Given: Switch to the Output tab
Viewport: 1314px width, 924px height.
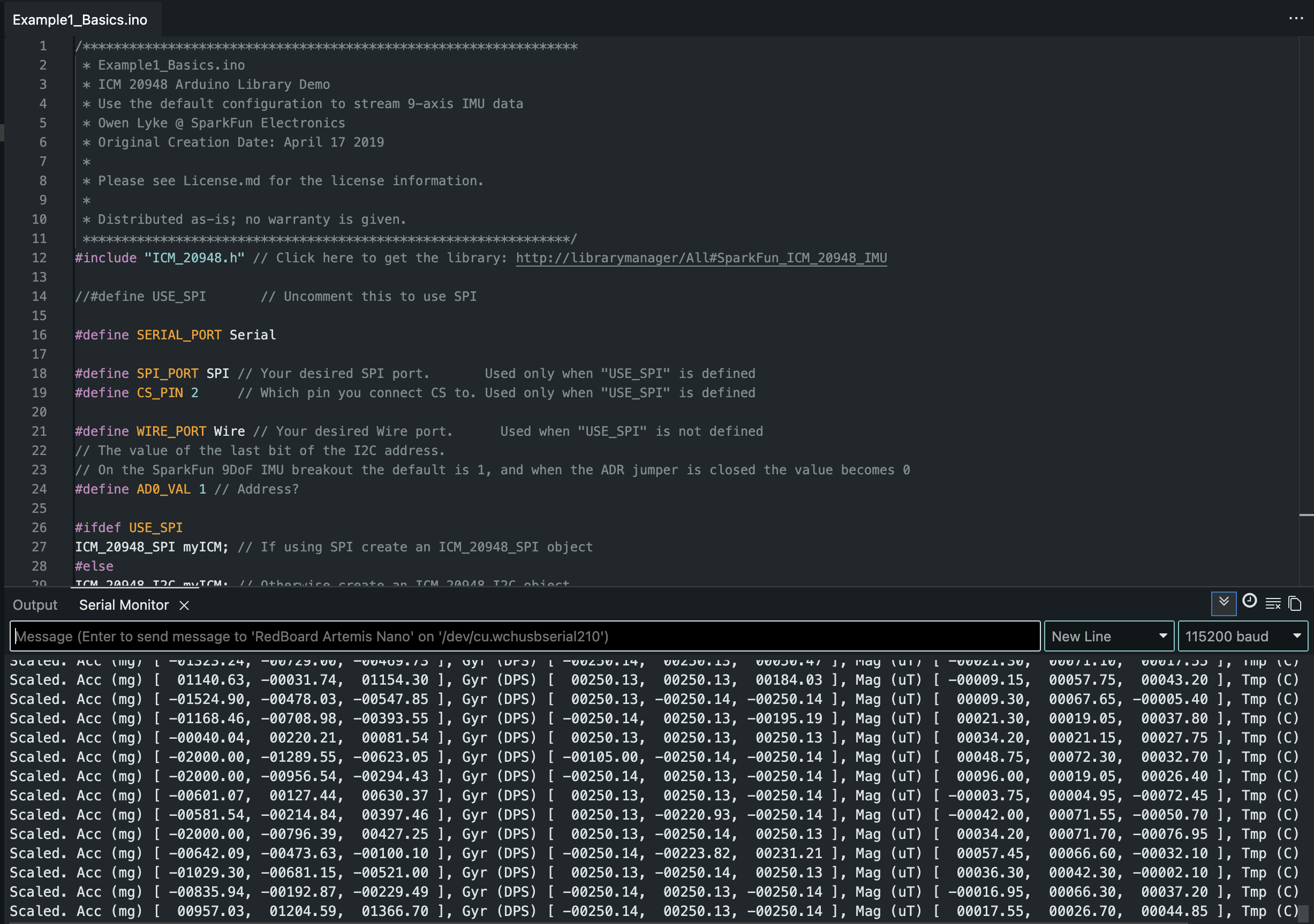Looking at the screenshot, I should point(35,605).
